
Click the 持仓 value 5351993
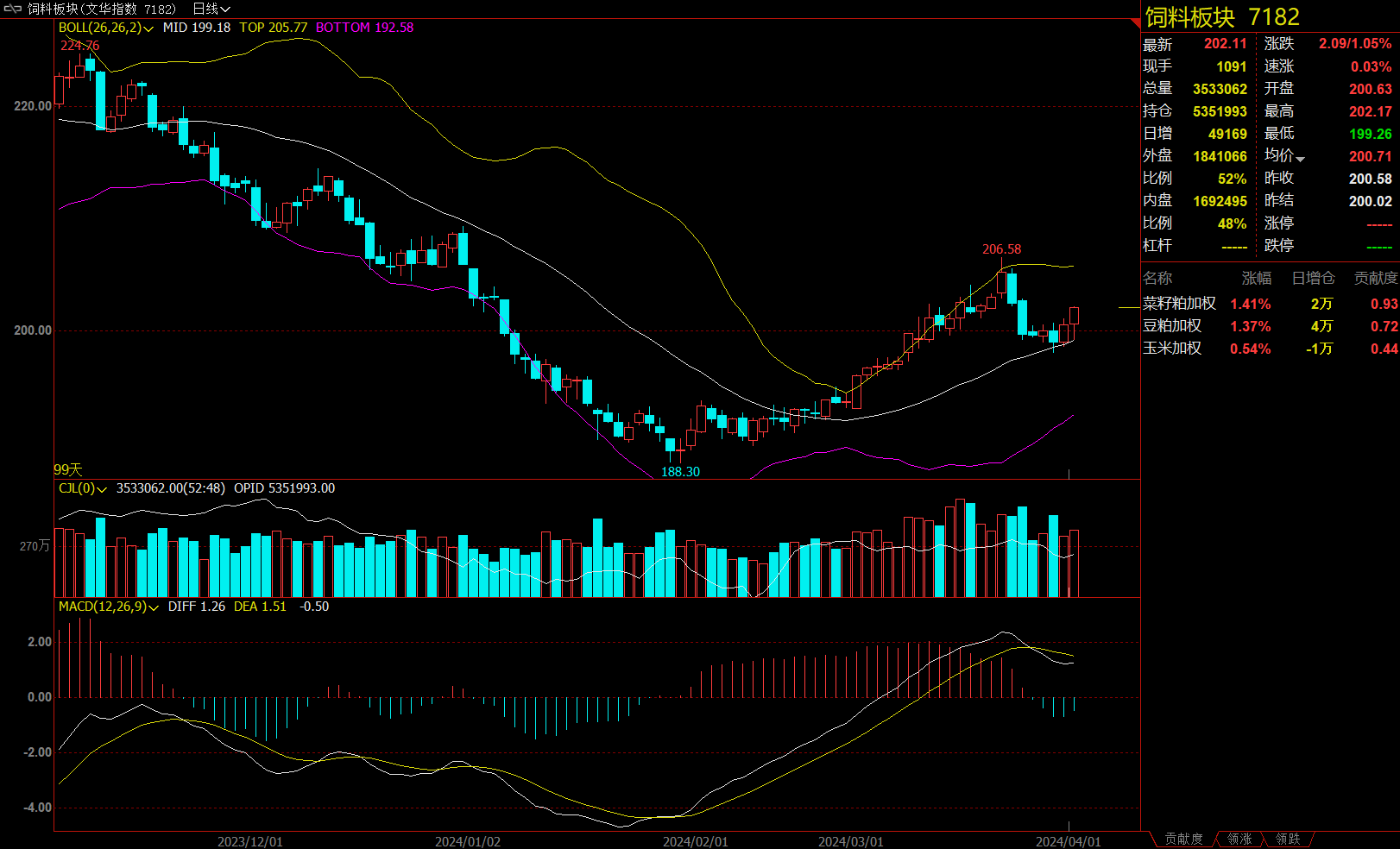point(1220,111)
